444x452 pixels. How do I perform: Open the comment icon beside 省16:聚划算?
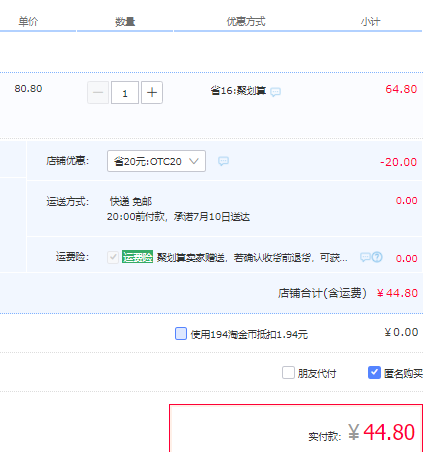click(x=275, y=92)
